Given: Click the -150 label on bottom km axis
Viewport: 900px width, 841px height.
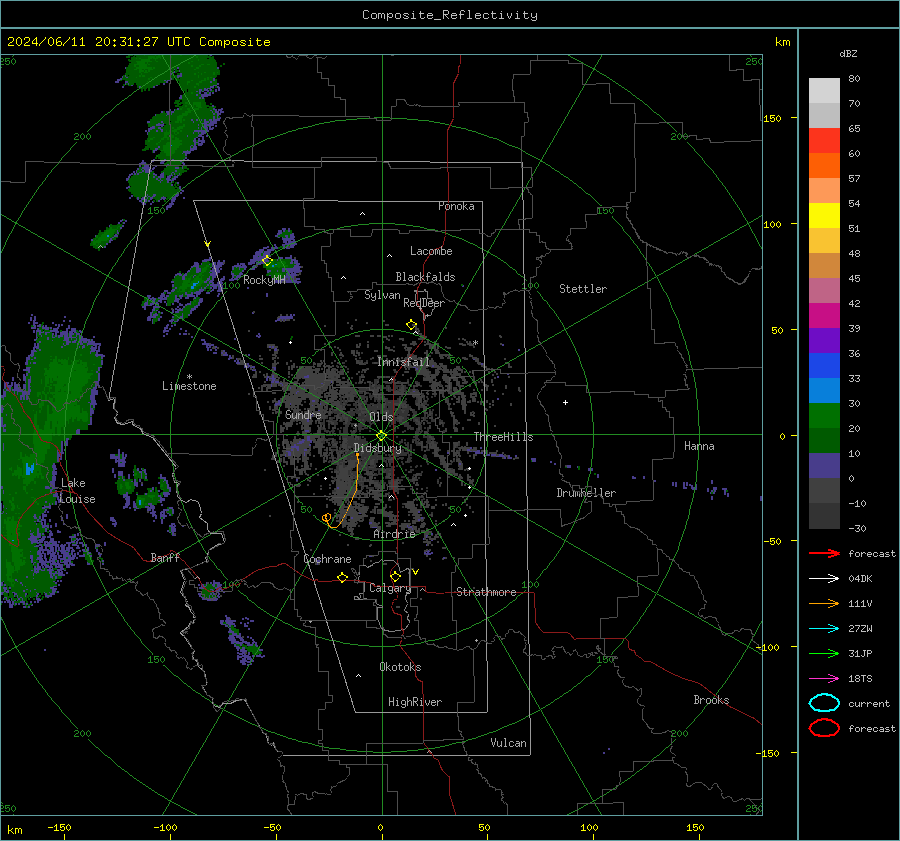Looking at the screenshot, I should (x=59, y=828).
